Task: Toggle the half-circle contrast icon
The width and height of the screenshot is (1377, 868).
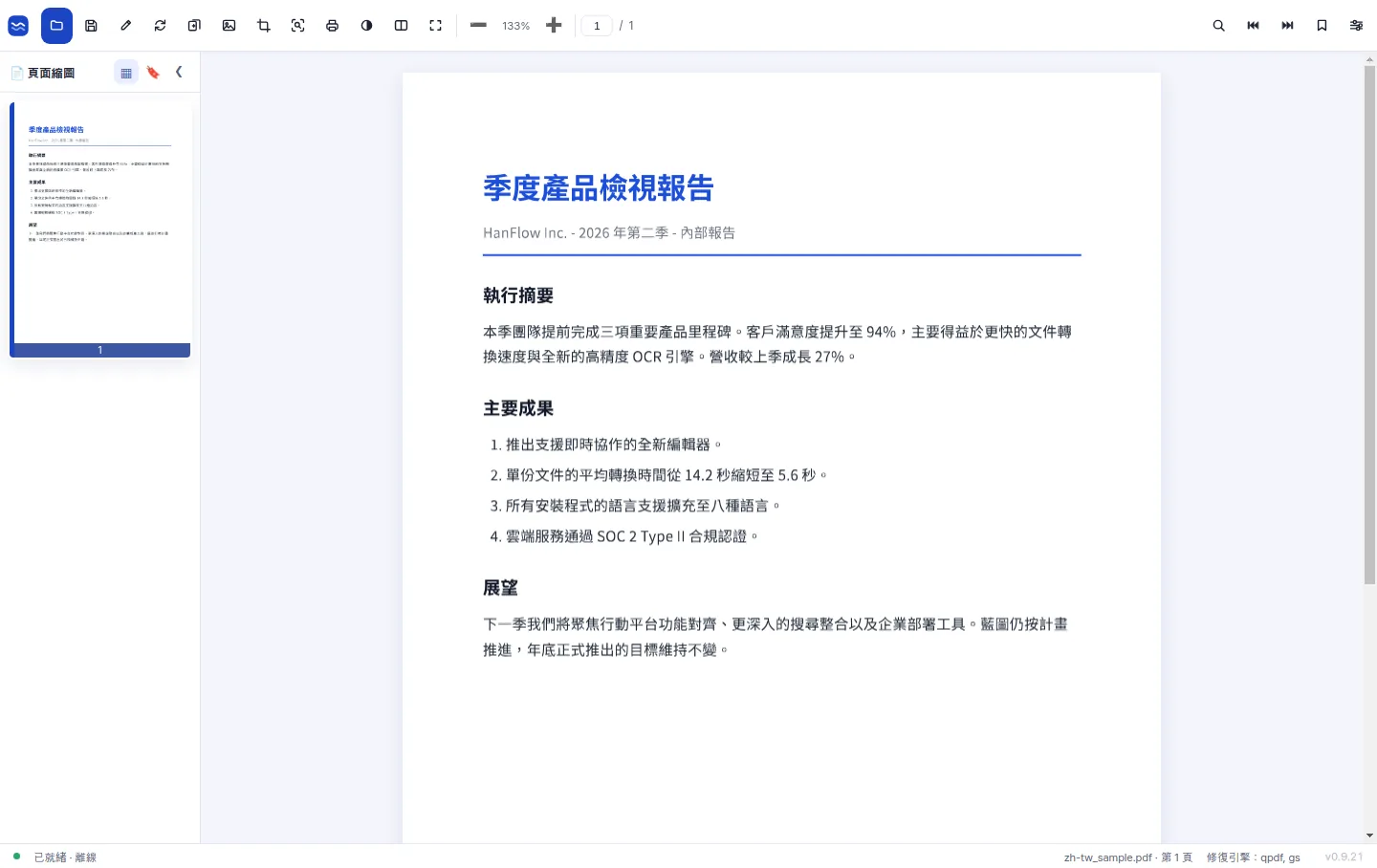Action: pos(367,26)
